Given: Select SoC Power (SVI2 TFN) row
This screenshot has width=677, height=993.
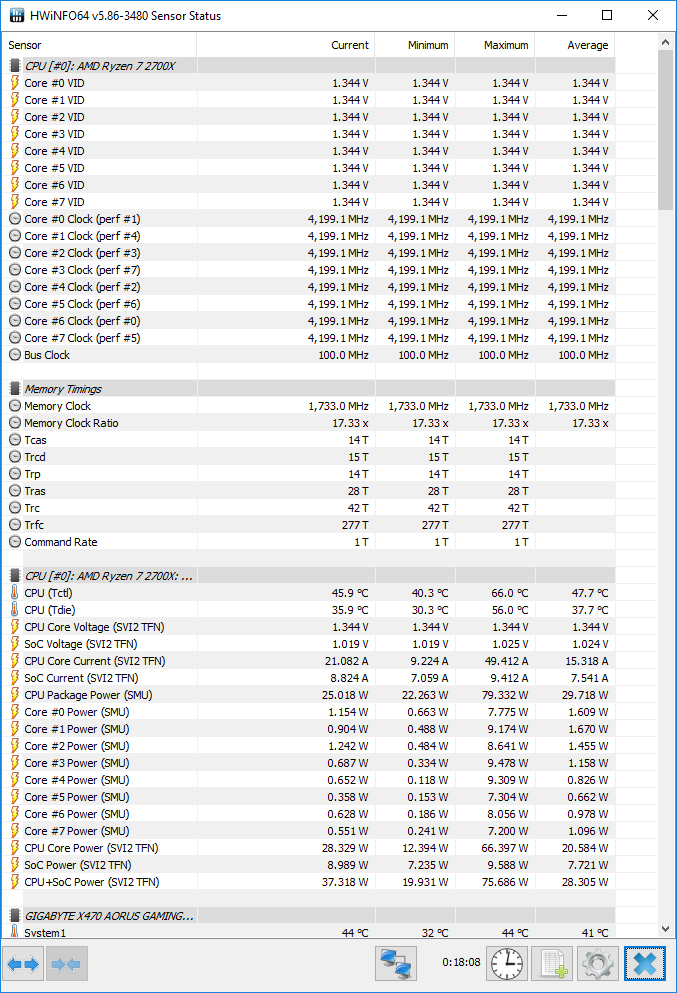Looking at the screenshot, I should coord(308,865).
